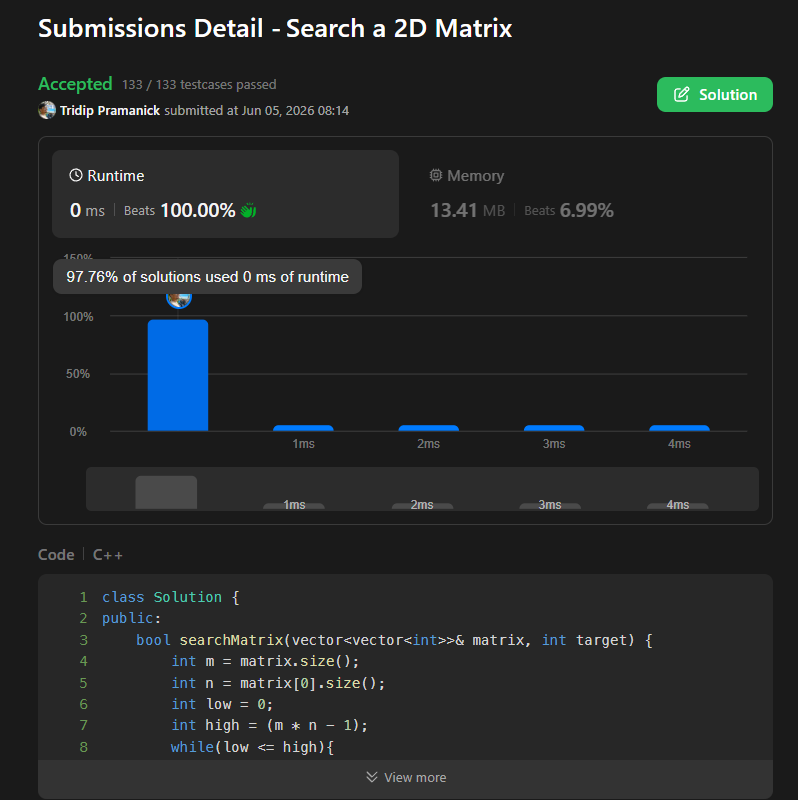
Task: Click 'class Solution {' on line 1
Action: (171, 597)
